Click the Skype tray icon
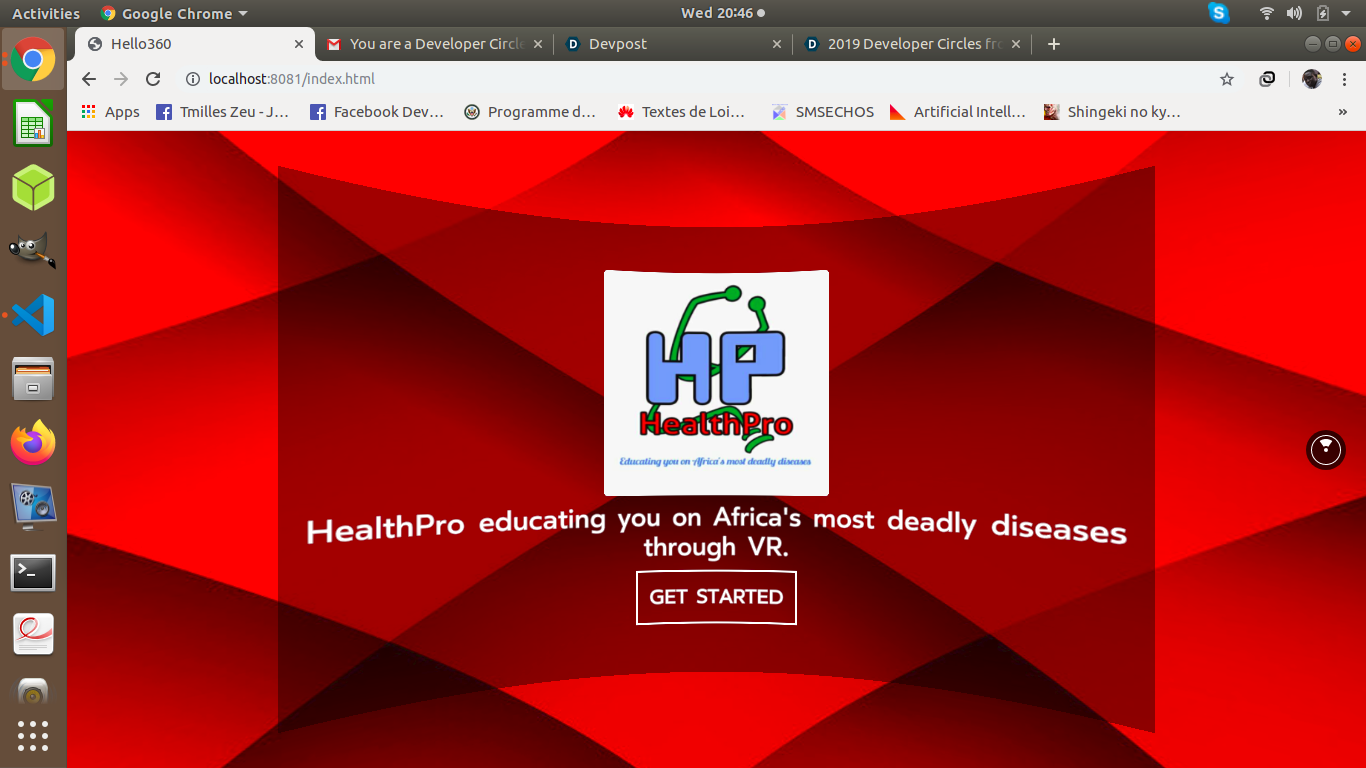The height and width of the screenshot is (768, 1366). pyautogui.click(x=1218, y=13)
